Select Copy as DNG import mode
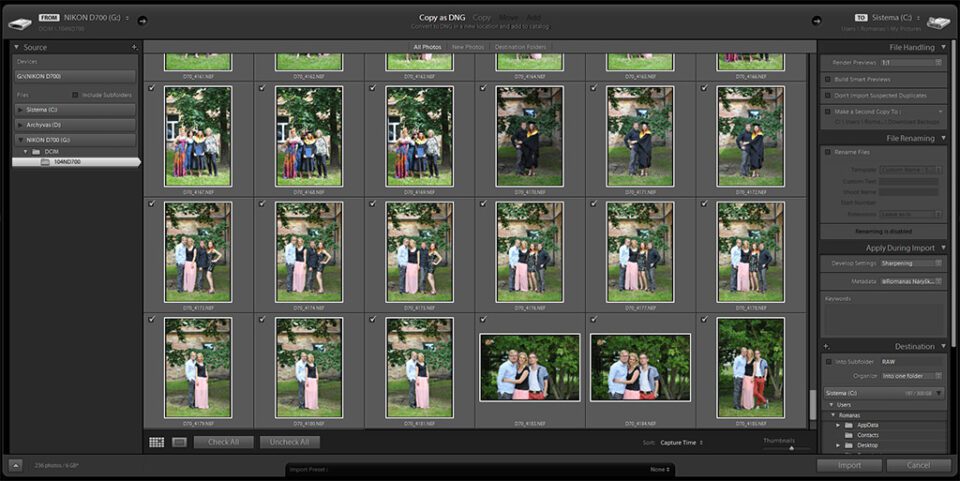The image size is (960, 481). coord(441,18)
